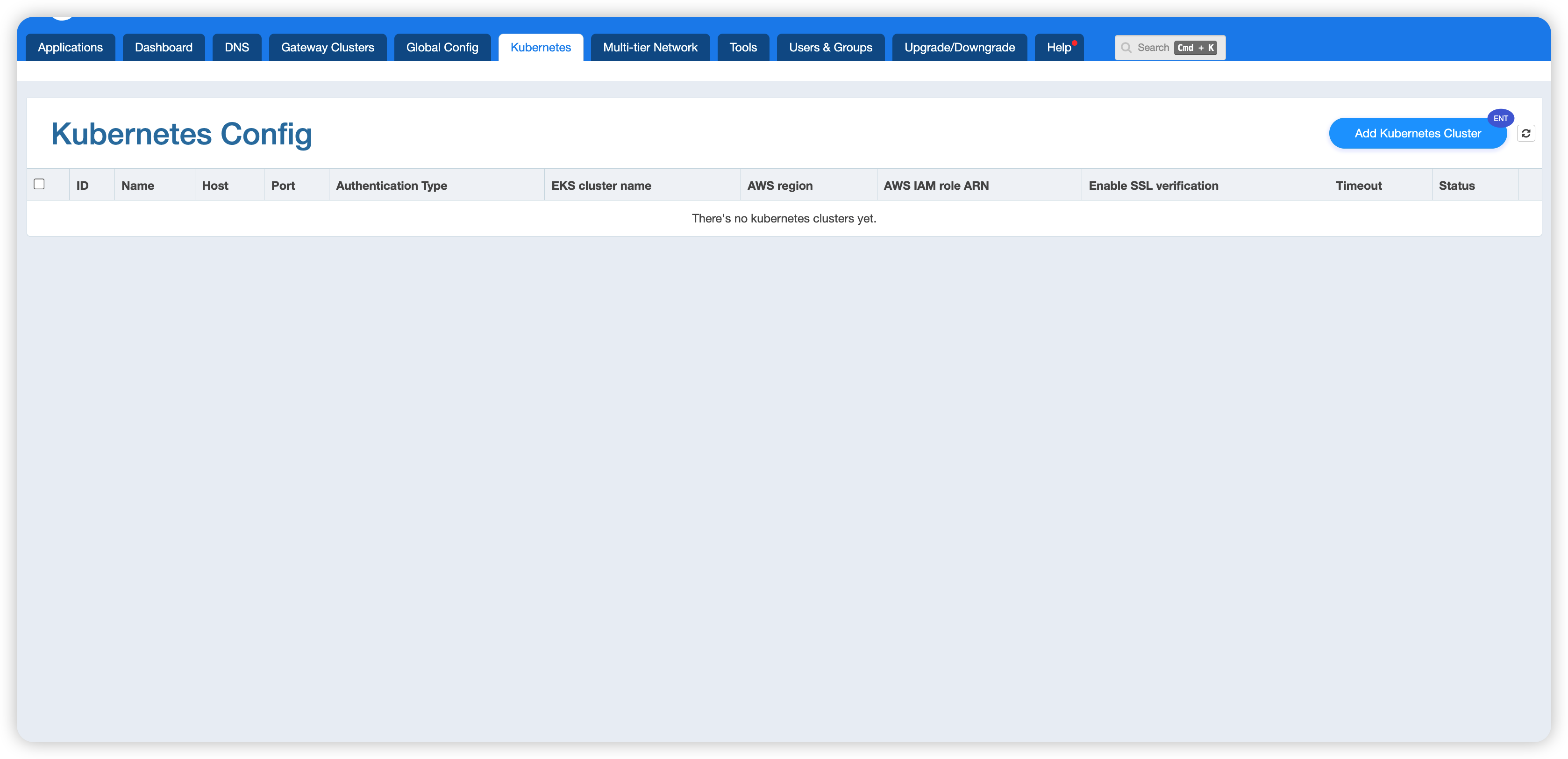Select the Global Config tab

[x=442, y=48]
